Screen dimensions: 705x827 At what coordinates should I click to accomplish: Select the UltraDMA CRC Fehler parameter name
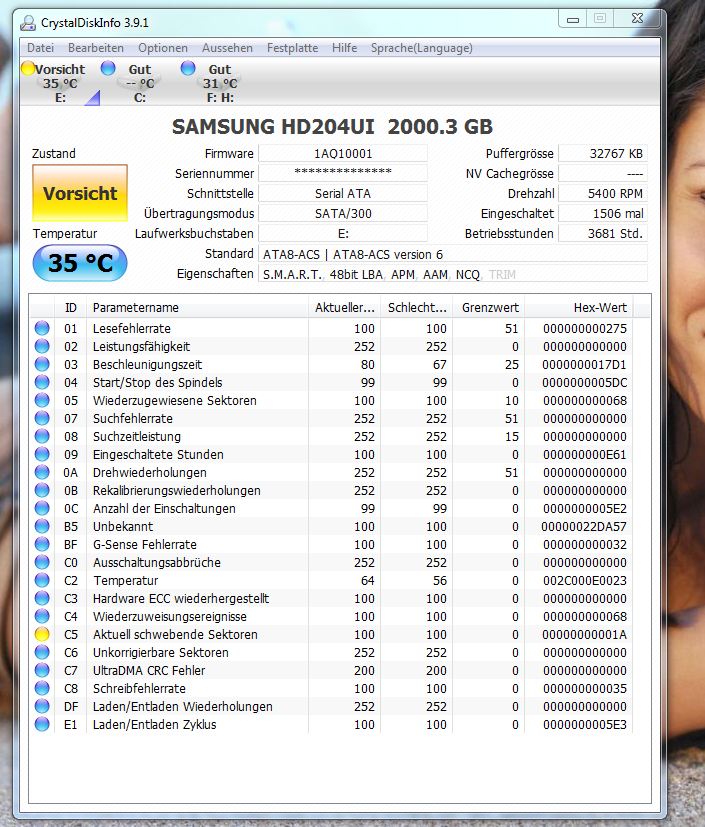[149, 670]
